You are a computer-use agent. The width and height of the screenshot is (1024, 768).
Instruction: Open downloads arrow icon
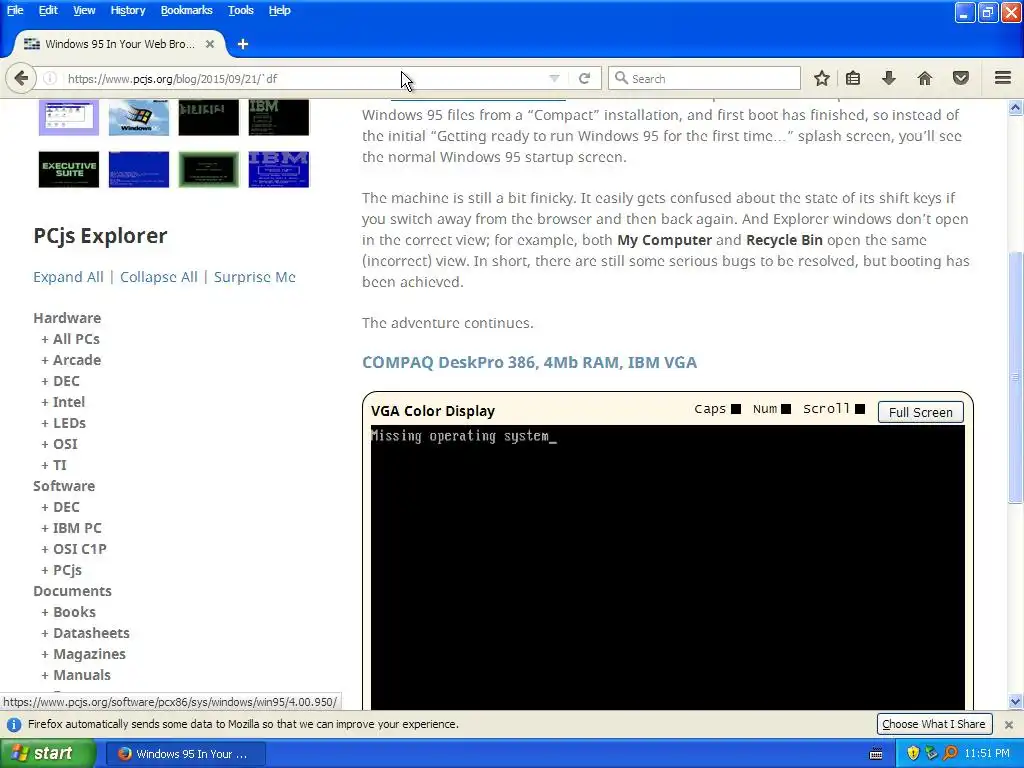[888, 78]
